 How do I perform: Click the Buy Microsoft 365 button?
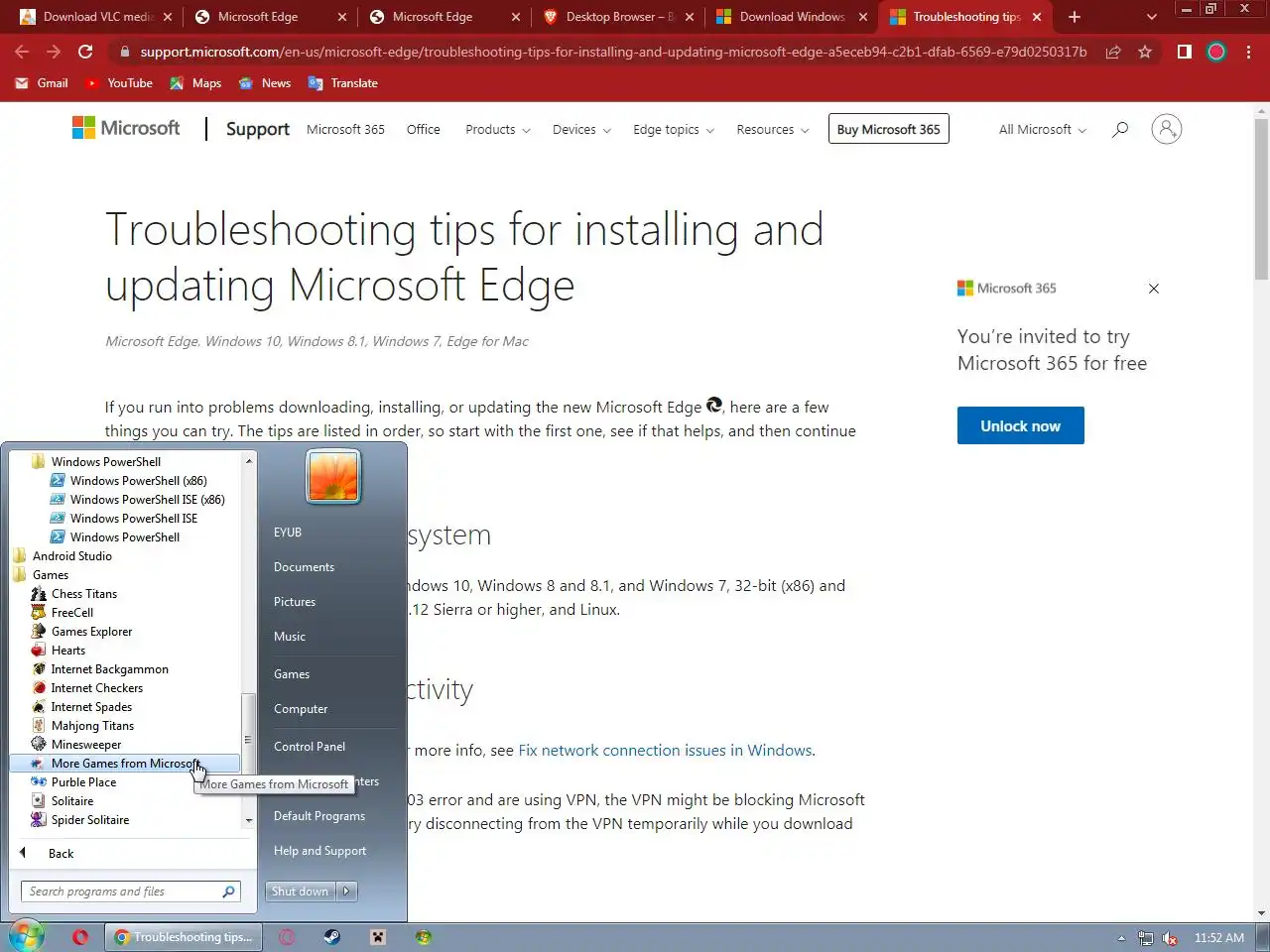[889, 129]
